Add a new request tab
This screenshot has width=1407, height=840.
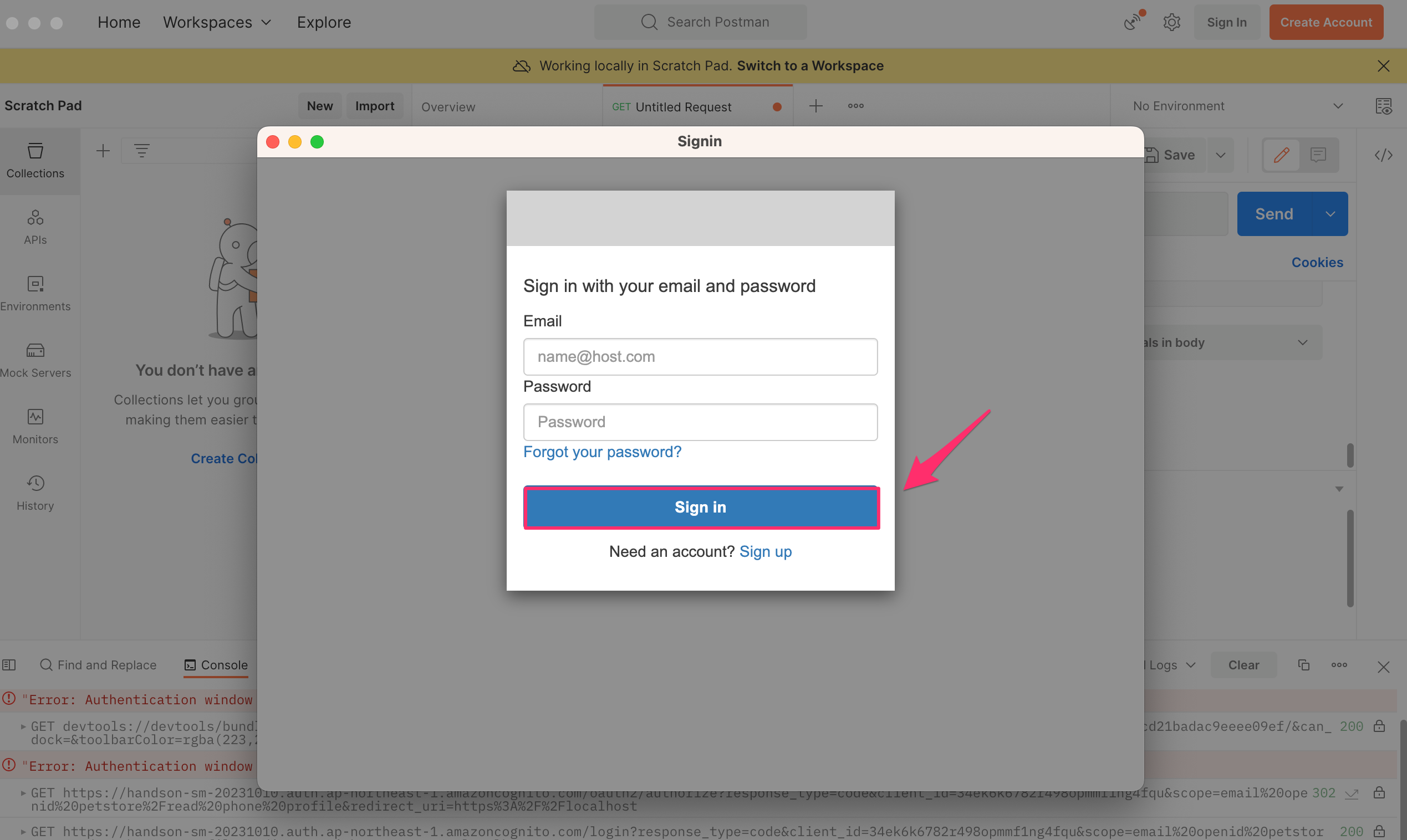[x=815, y=106]
